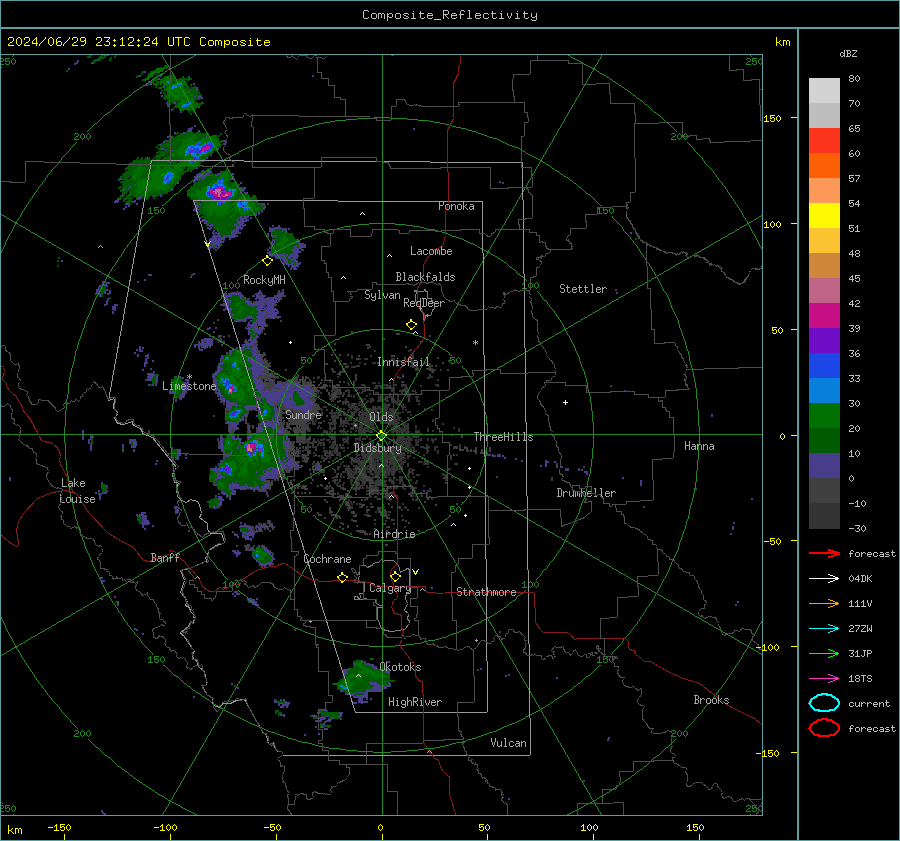Click the dBZ legend heading
This screenshot has width=900, height=841.
(848, 53)
